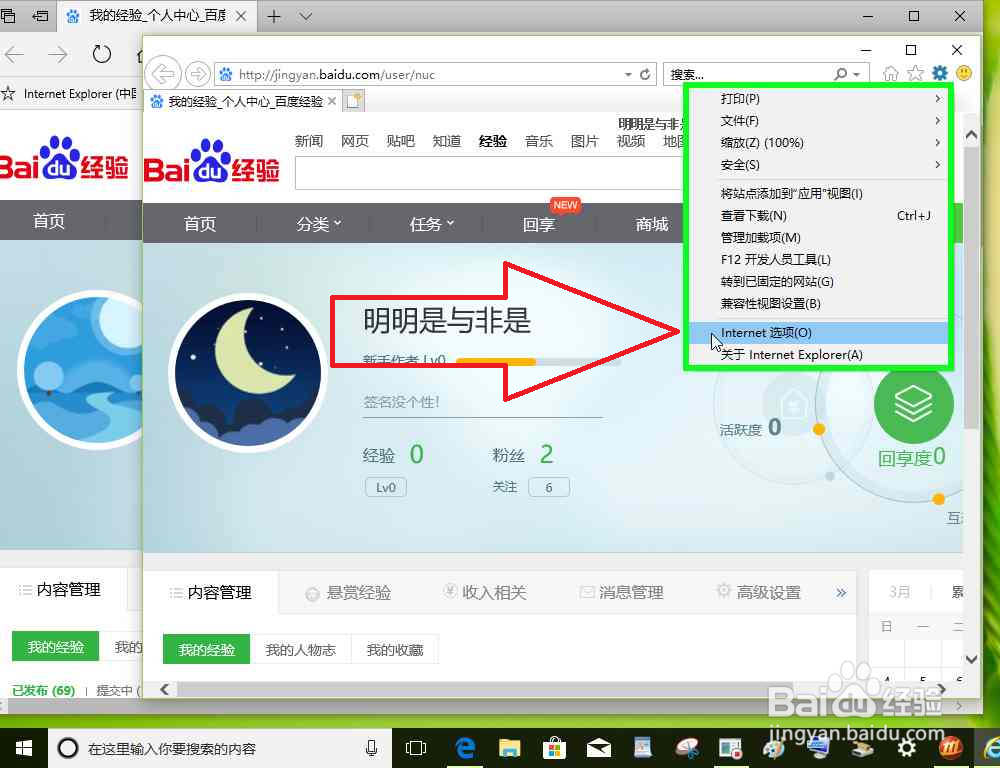Click the Tools gear icon

938,73
